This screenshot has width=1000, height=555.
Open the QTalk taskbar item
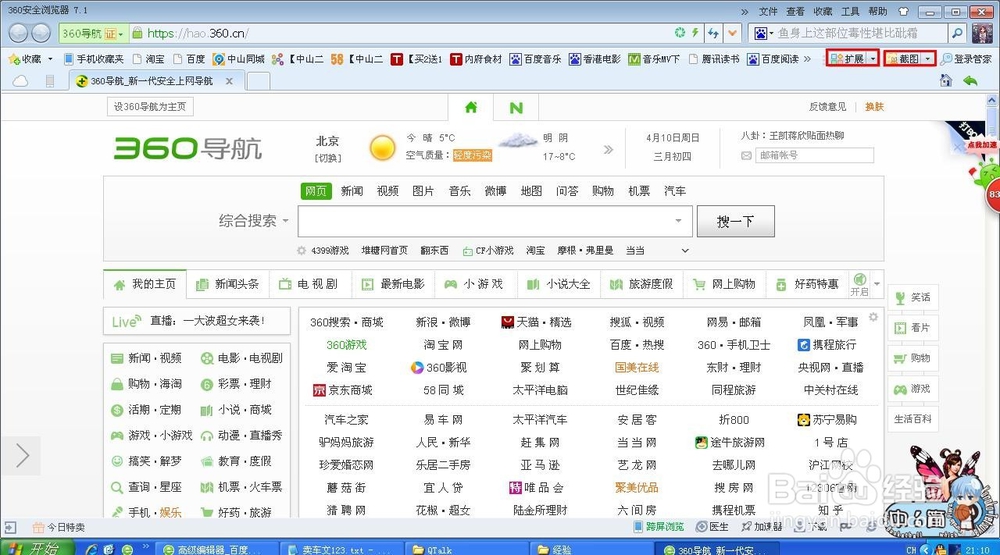[x=466, y=549]
